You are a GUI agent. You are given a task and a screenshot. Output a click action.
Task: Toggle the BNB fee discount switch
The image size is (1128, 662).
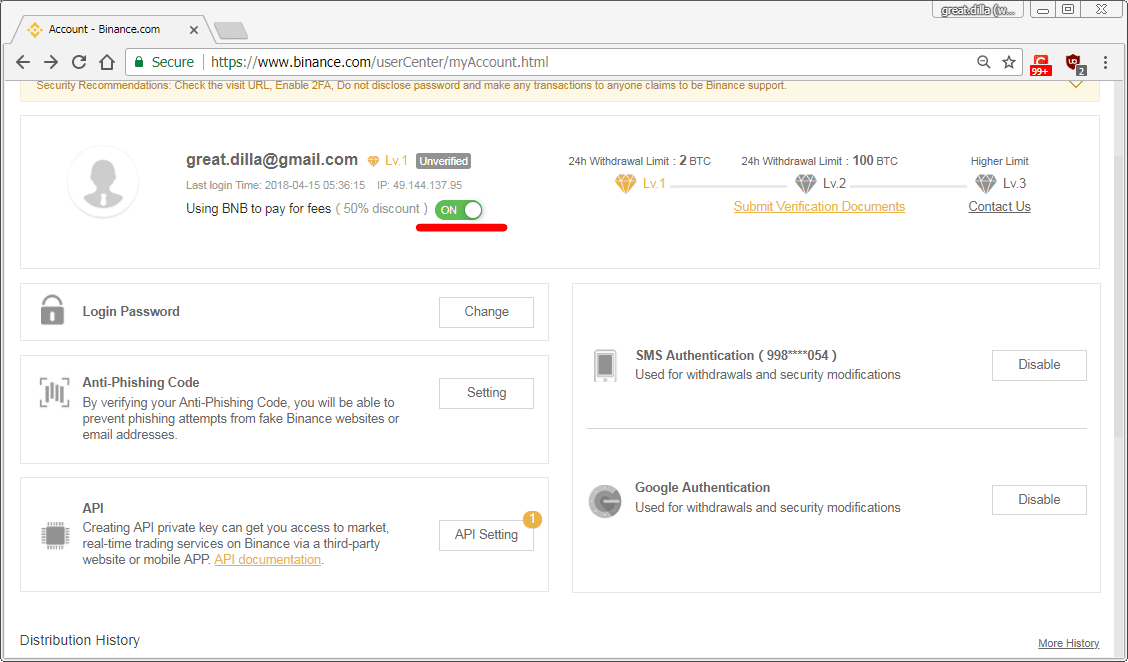458,209
